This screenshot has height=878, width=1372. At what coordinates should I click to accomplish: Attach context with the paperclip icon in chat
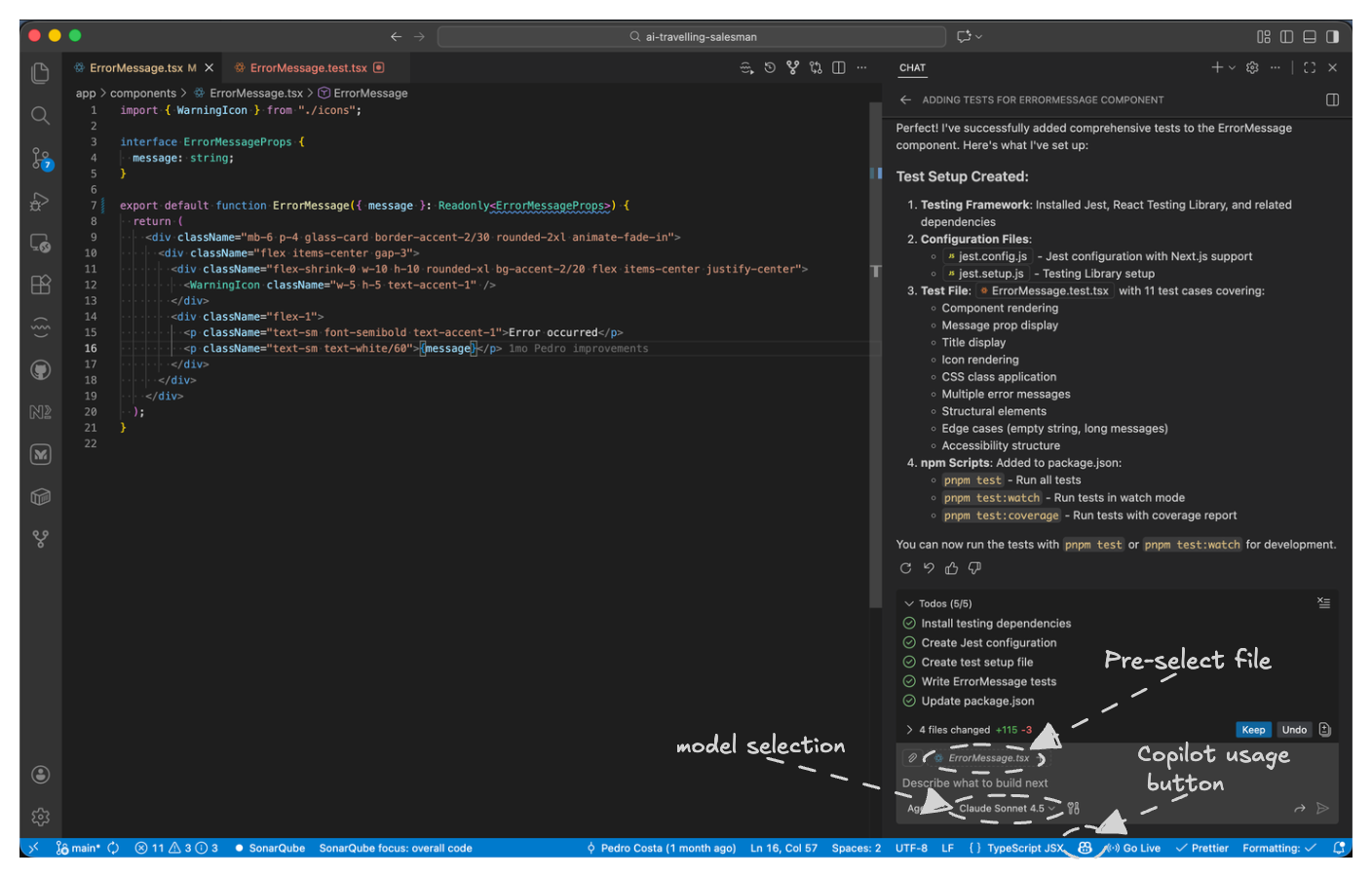(x=914, y=757)
